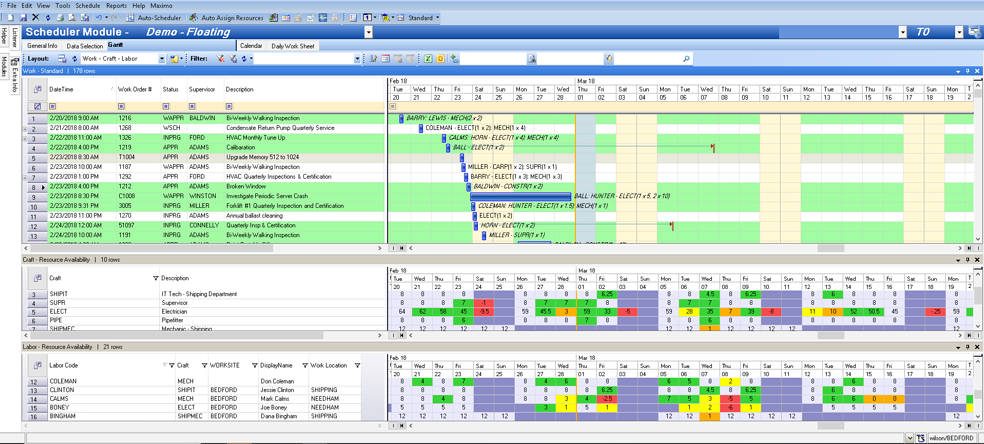Click the Excel export green X icon
This screenshot has height=444, width=984.
coord(428,58)
